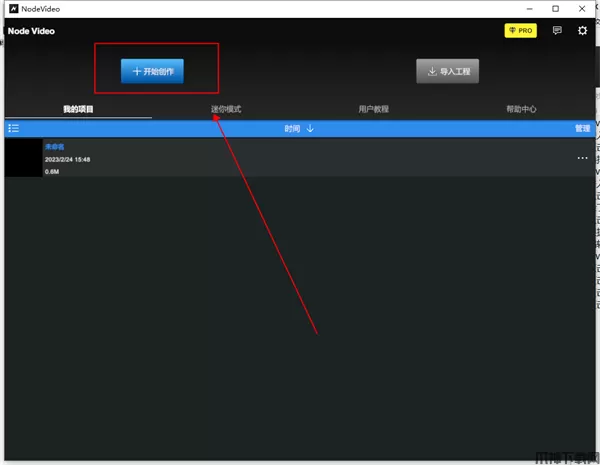Maximize the NodeVideo window
This screenshot has width=600, height=465.
[x=555, y=9]
